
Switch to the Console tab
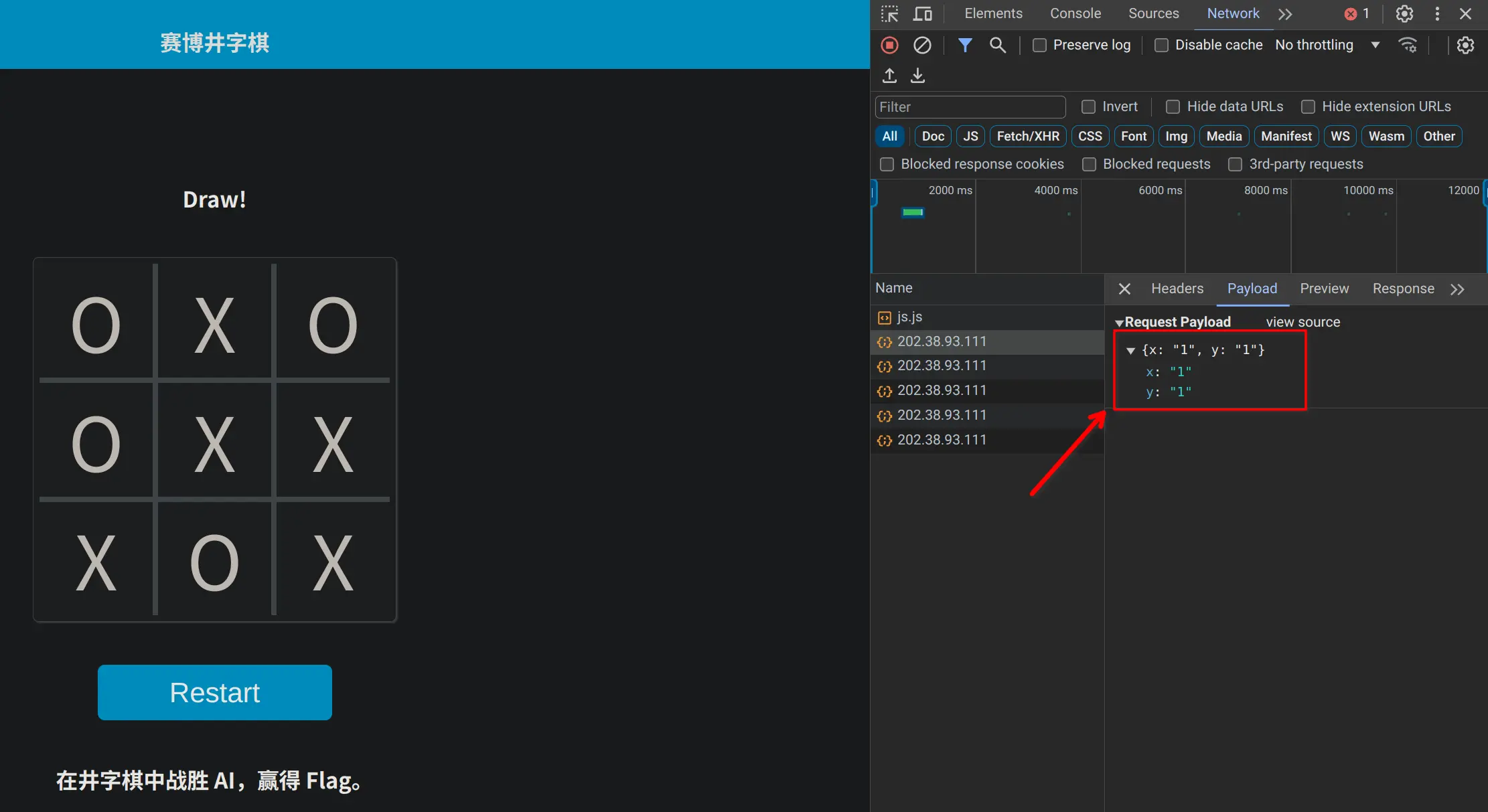1075,13
